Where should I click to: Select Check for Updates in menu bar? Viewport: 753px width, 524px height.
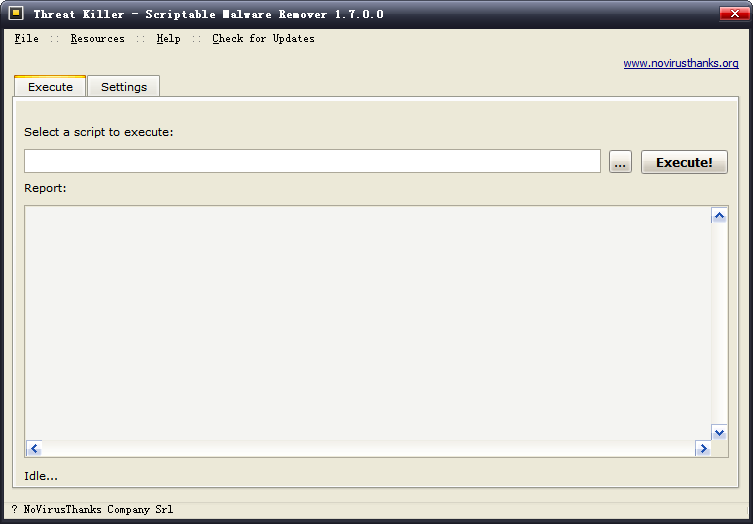point(263,39)
